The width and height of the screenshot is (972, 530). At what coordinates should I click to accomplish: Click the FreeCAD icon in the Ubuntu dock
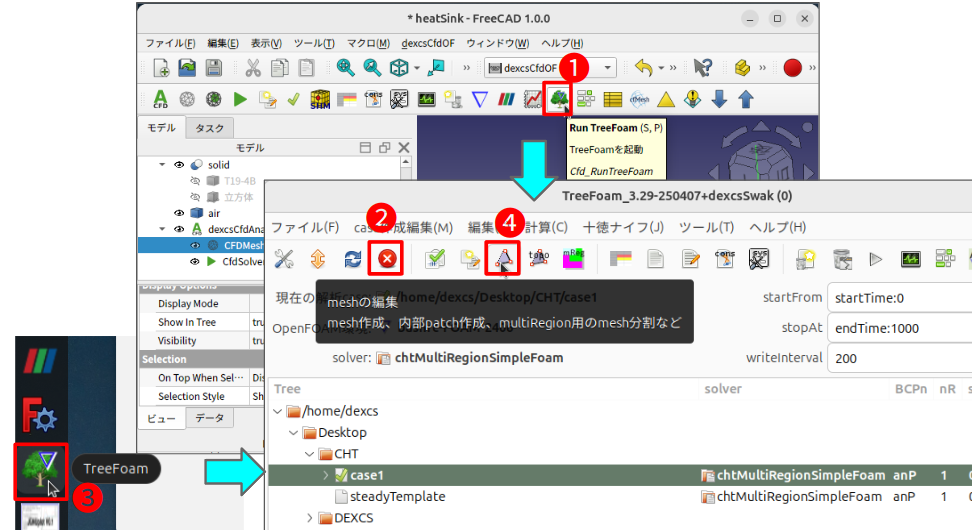point(40,414)
